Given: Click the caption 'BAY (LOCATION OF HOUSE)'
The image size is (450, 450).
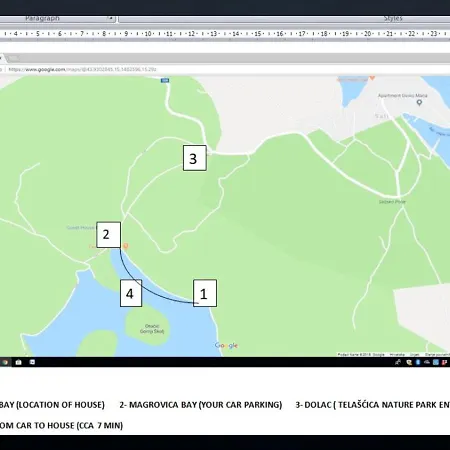Looking at the screenshot, I should [x=52, y=405].
